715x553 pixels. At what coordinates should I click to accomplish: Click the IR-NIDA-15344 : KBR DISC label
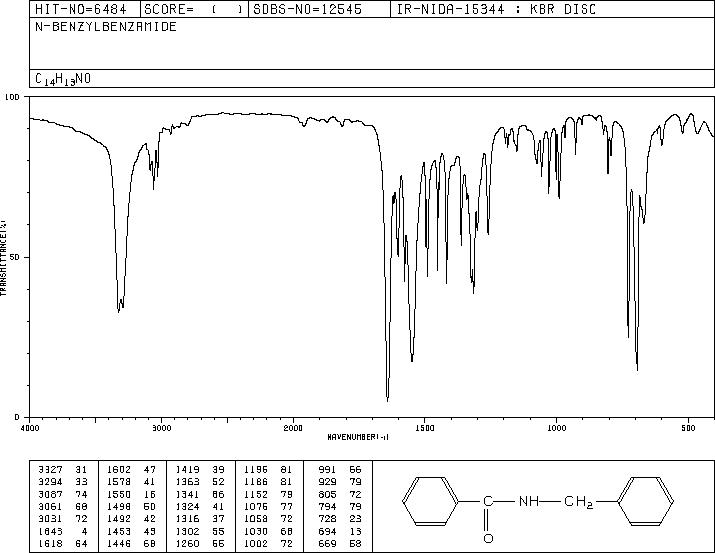click(496, 9)
